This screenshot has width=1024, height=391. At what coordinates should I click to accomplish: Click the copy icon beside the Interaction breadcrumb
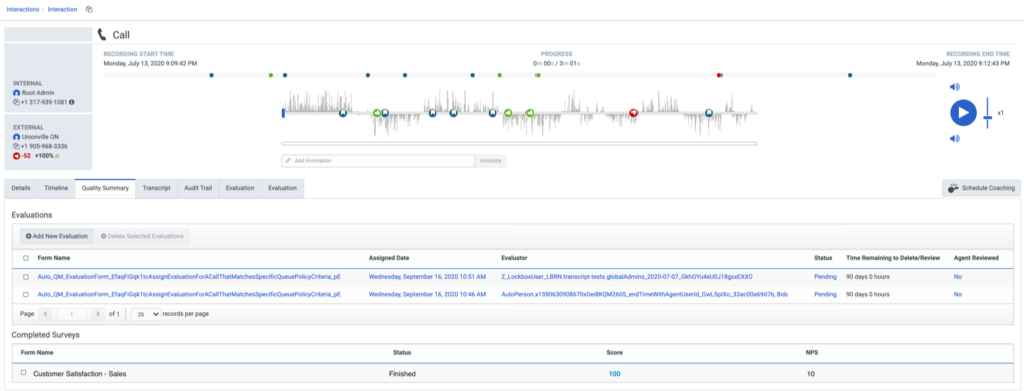89,9
